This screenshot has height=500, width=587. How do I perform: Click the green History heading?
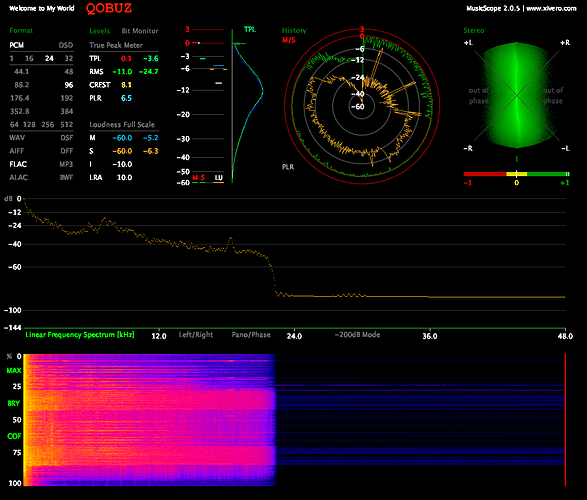point(294,31)
